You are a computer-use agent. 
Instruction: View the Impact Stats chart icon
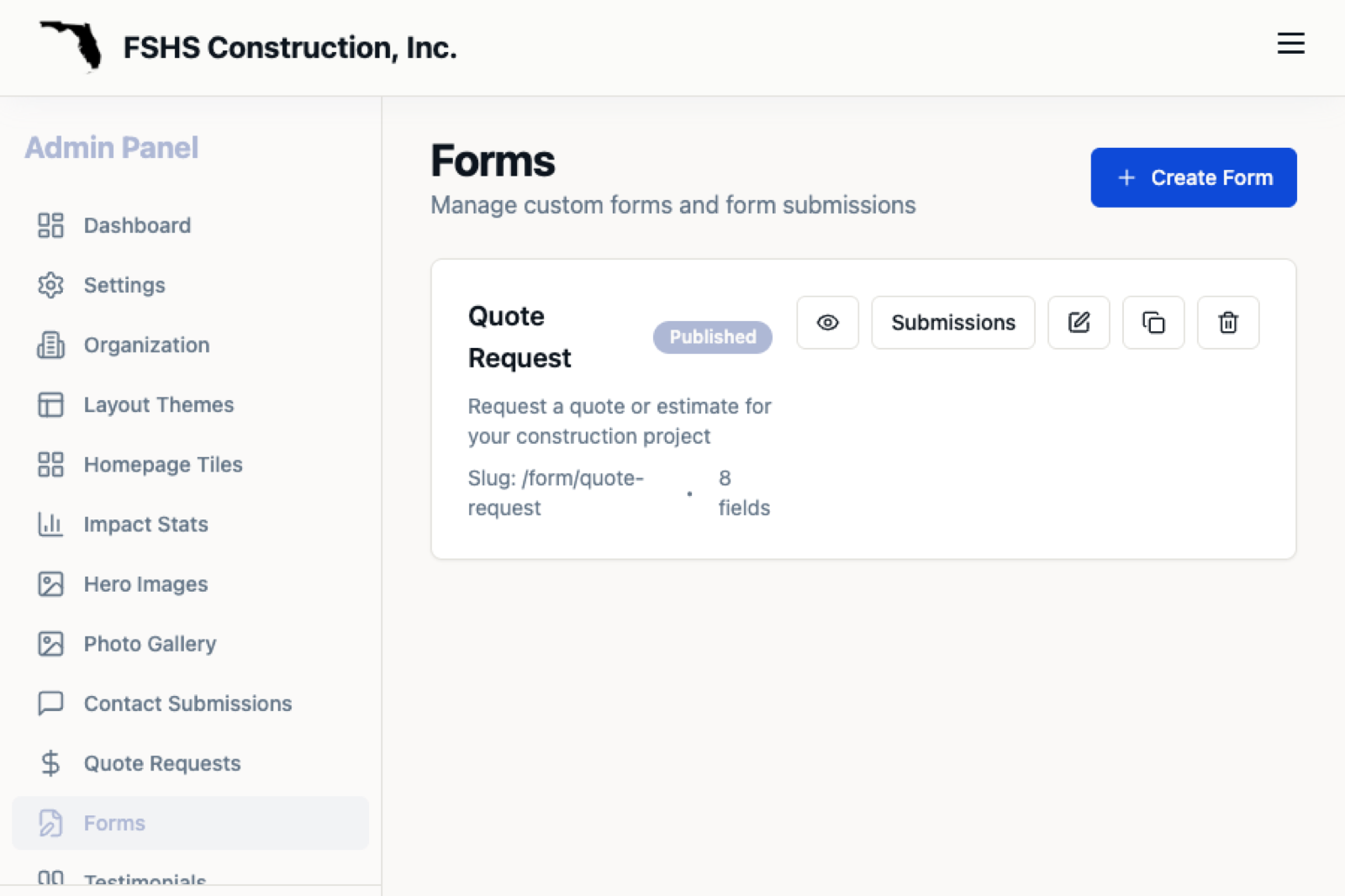pos(51,524)
